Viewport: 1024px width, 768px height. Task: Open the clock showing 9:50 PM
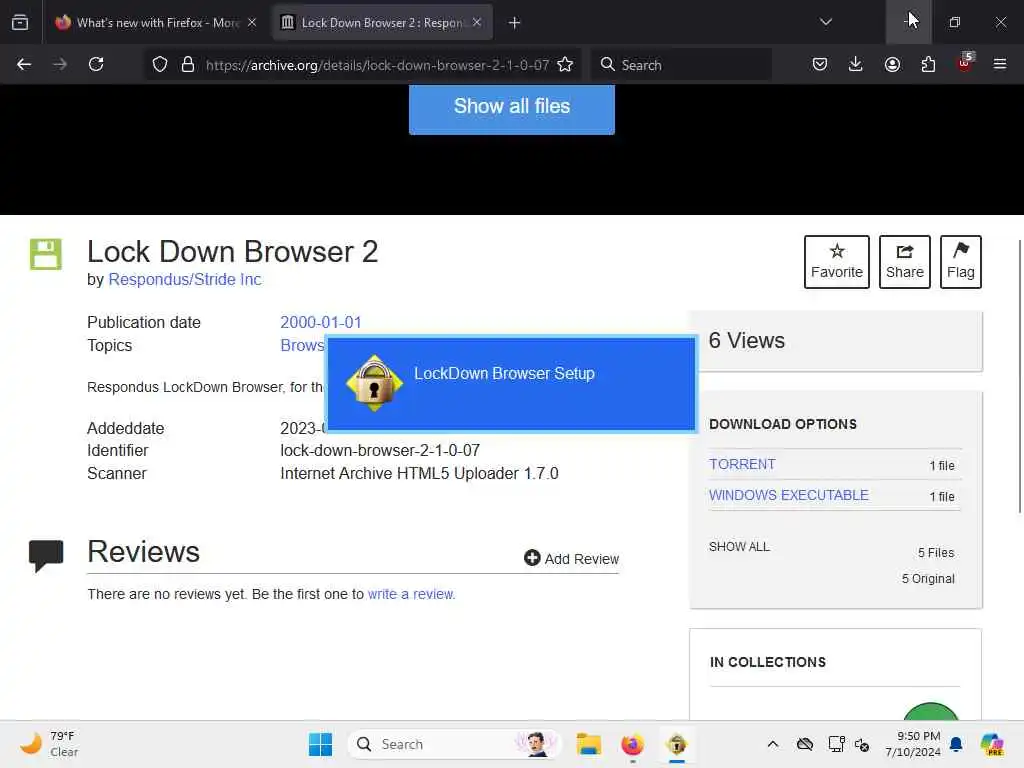[x=913, y=744]
